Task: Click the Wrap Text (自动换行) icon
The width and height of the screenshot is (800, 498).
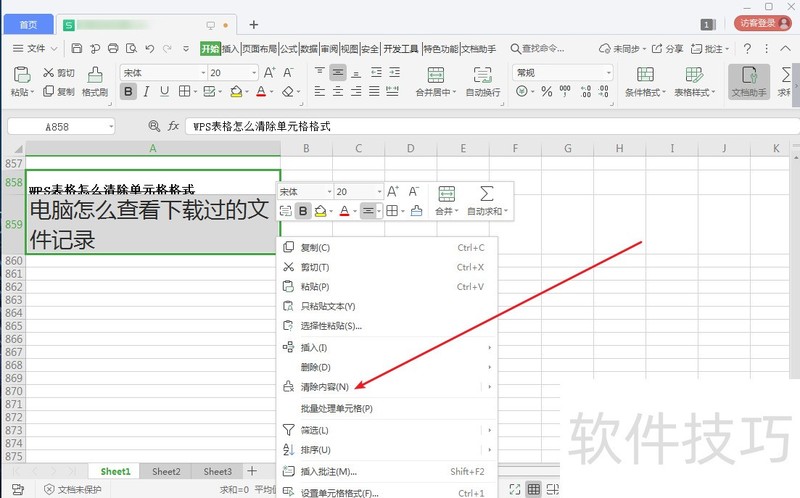Action: (483, 74)
